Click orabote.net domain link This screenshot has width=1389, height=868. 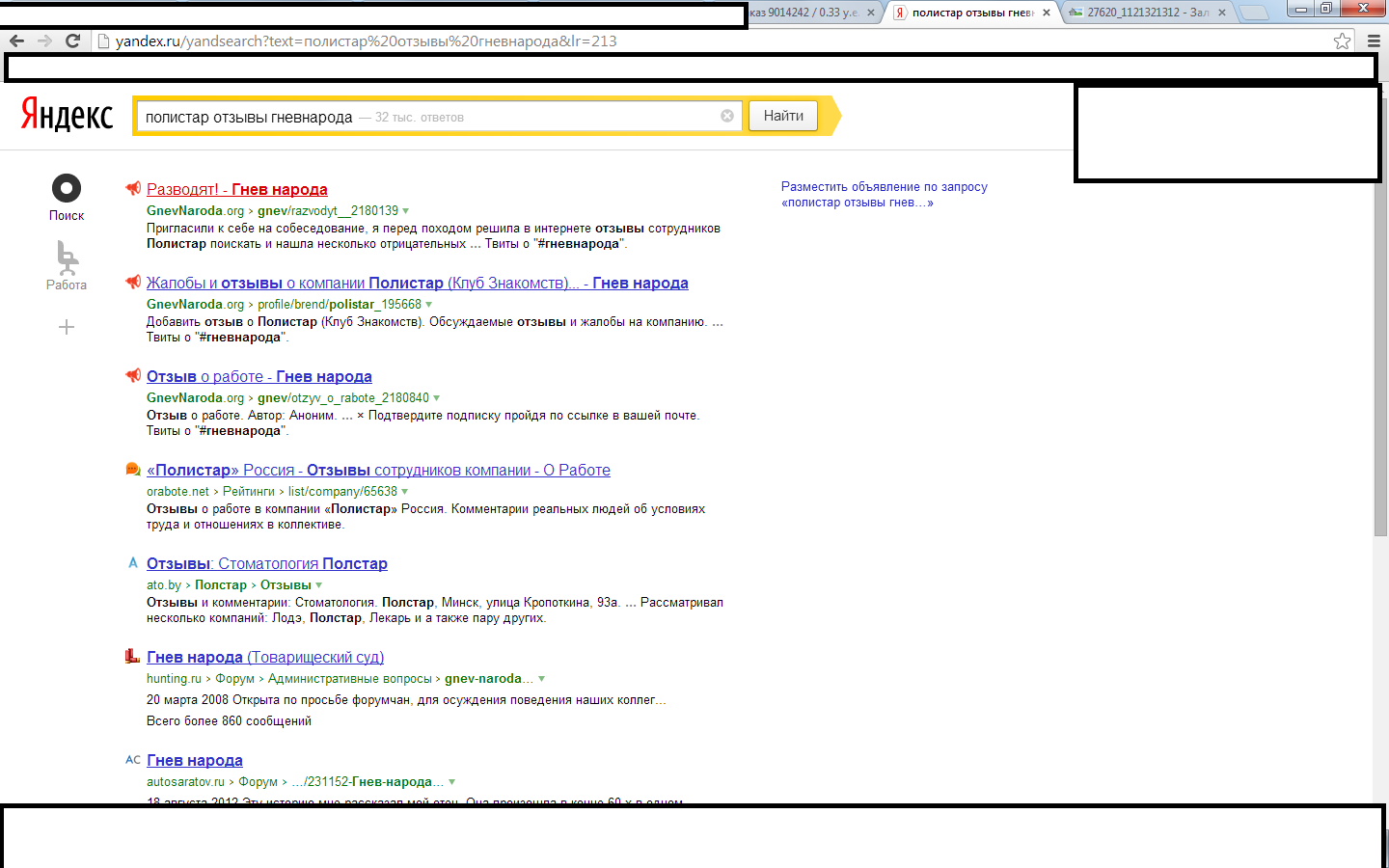(177, 491)
